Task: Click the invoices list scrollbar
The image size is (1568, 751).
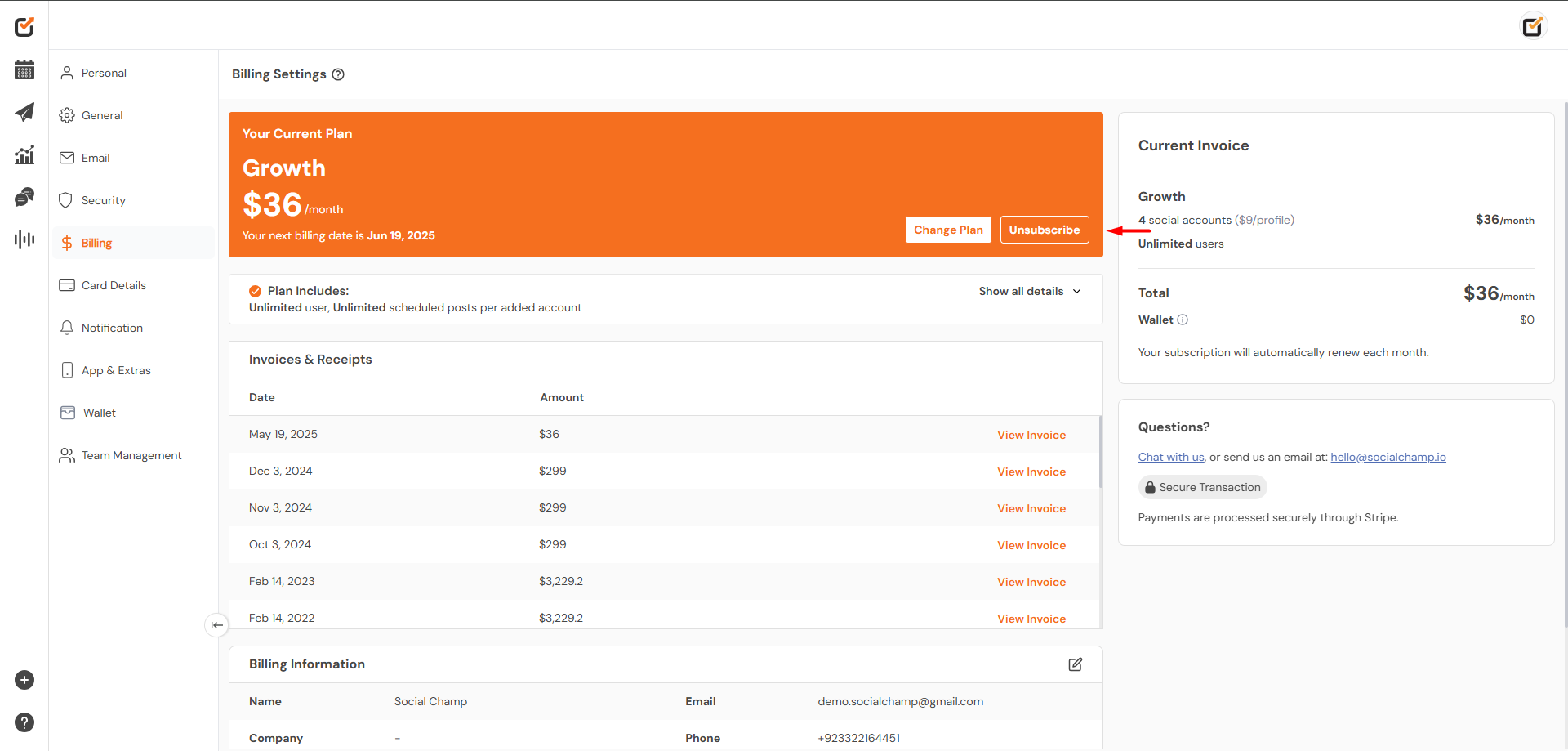Action: pos(1100,452)
